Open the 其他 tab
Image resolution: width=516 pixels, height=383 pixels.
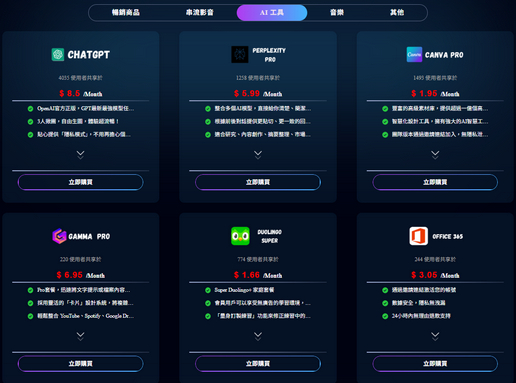[397, 13]
